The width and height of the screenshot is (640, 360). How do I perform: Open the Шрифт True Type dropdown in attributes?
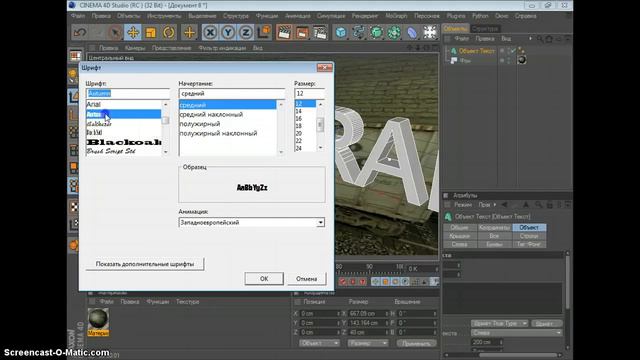pos(500,323)
